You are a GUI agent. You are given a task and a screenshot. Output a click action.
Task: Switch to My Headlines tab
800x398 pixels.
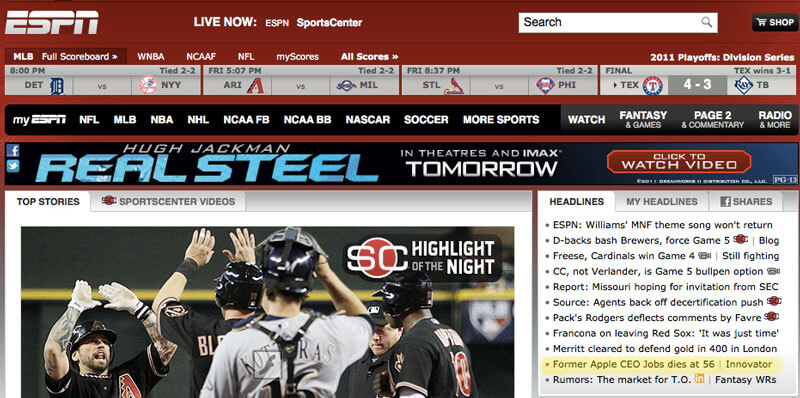click(662, 202)
